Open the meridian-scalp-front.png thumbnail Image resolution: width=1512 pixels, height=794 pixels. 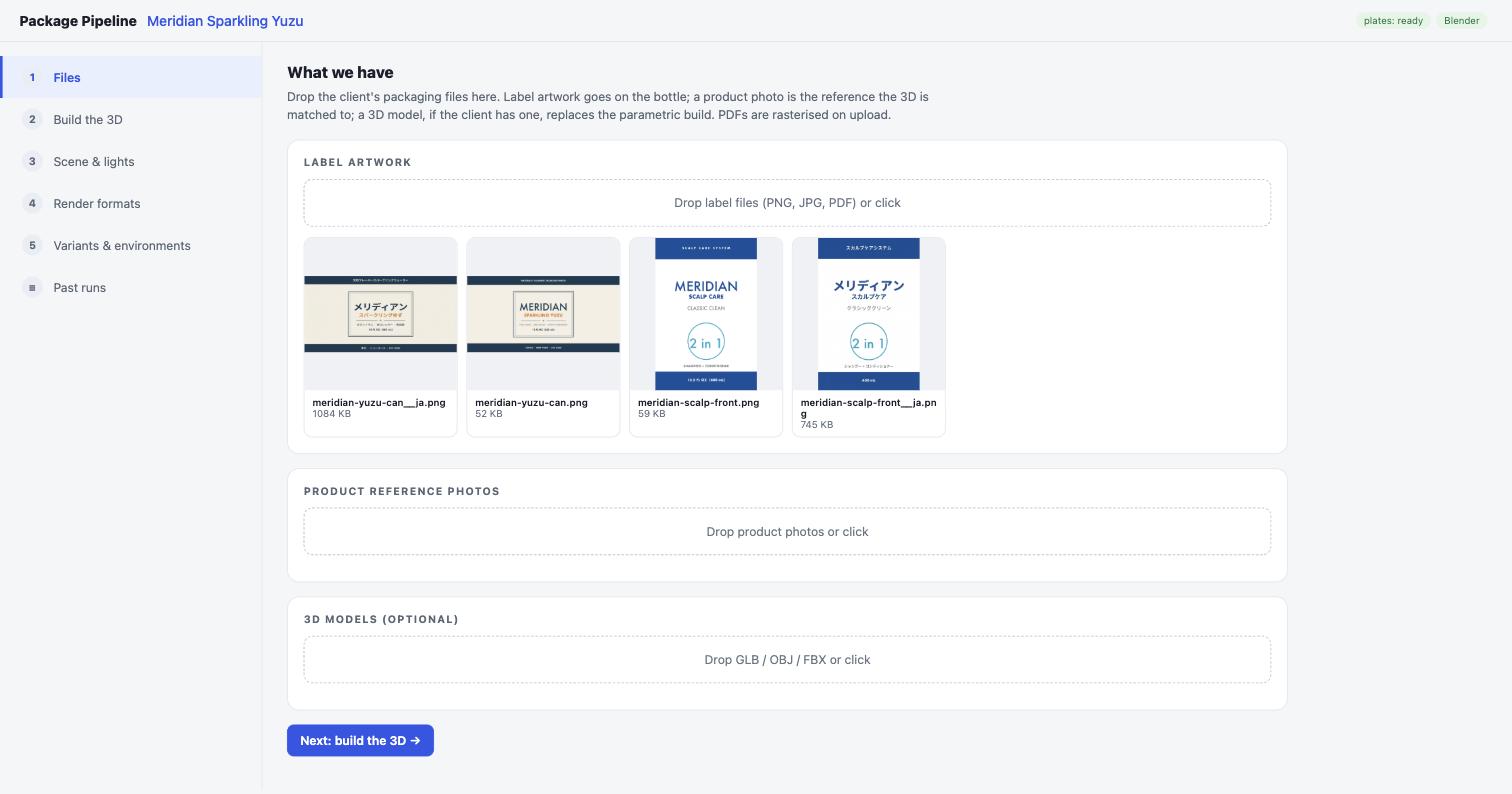[x=706, y=314]
